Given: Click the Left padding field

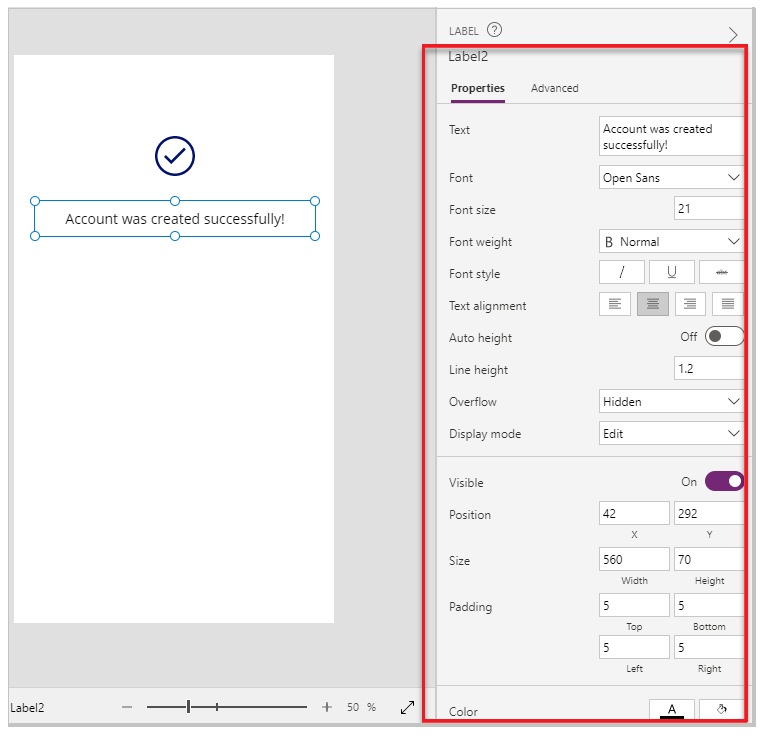Looking at the screenshot, I should [x=634, y=647].
